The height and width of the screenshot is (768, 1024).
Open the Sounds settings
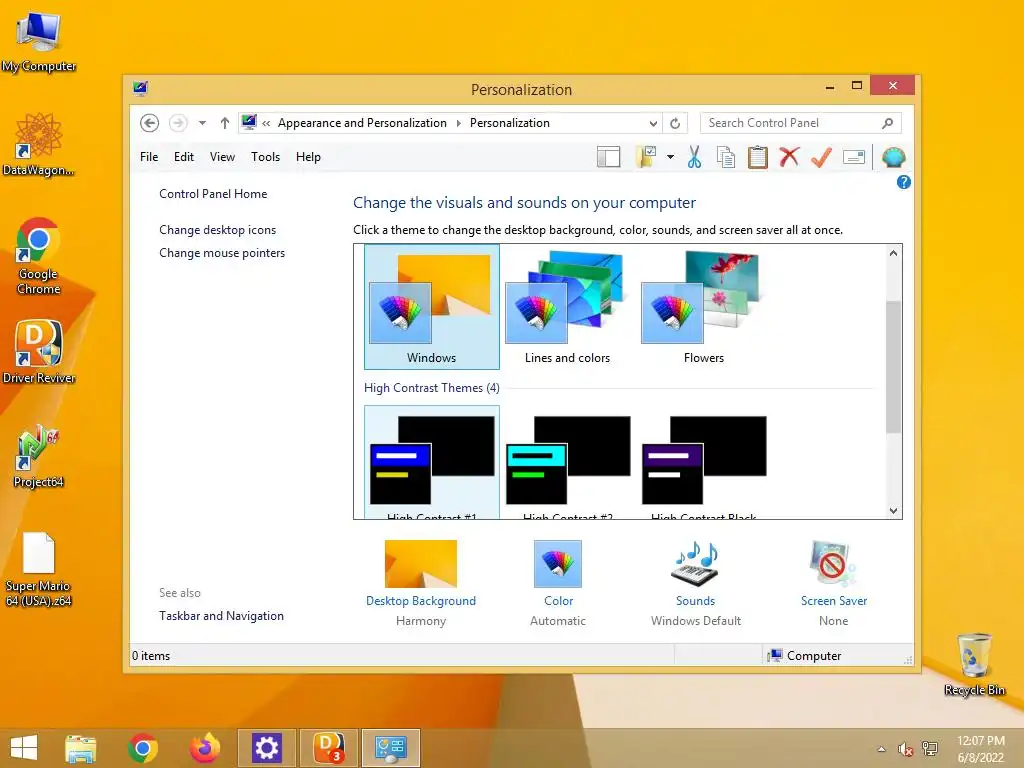coord(696,581)
